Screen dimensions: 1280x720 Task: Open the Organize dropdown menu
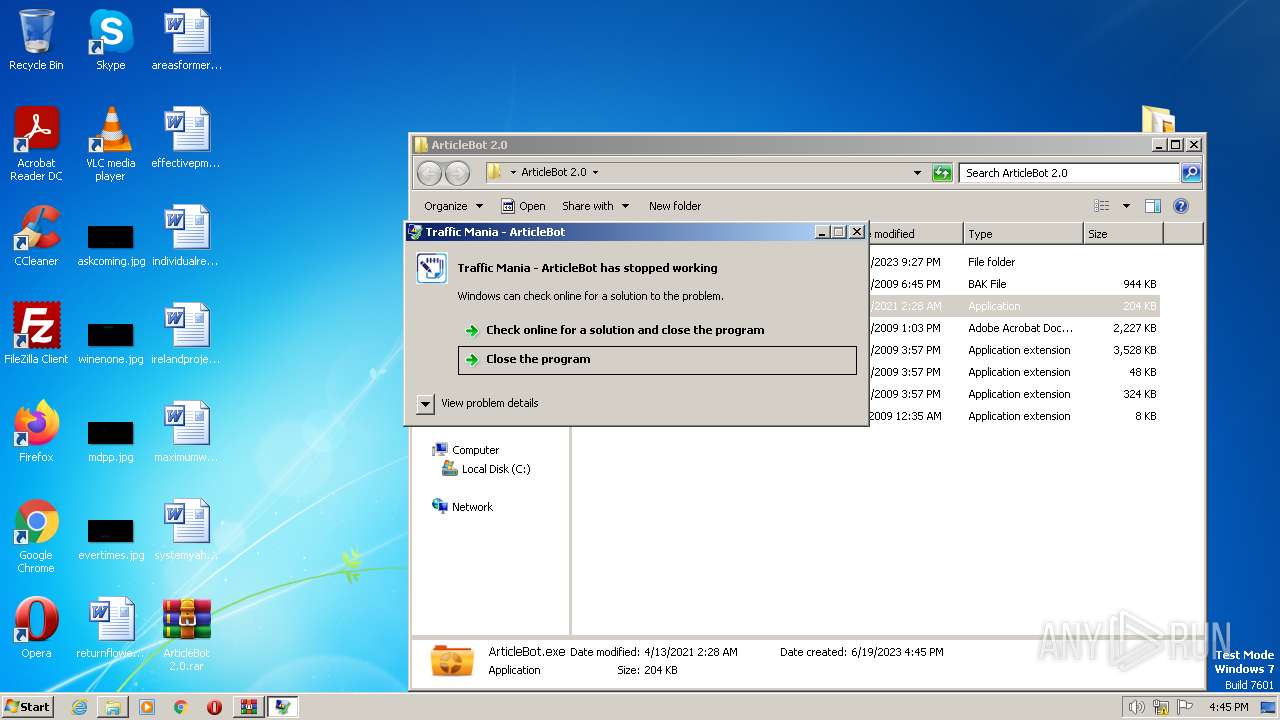pos(453,206)
